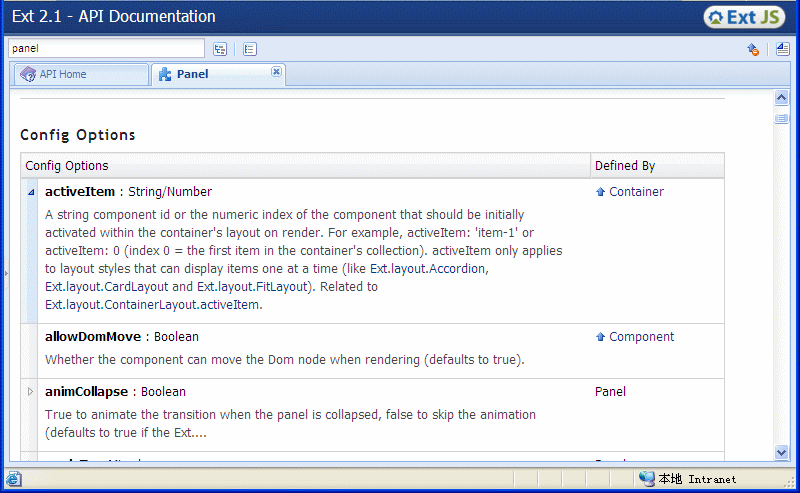Expand the animCollapse config row

click(31, 391)
